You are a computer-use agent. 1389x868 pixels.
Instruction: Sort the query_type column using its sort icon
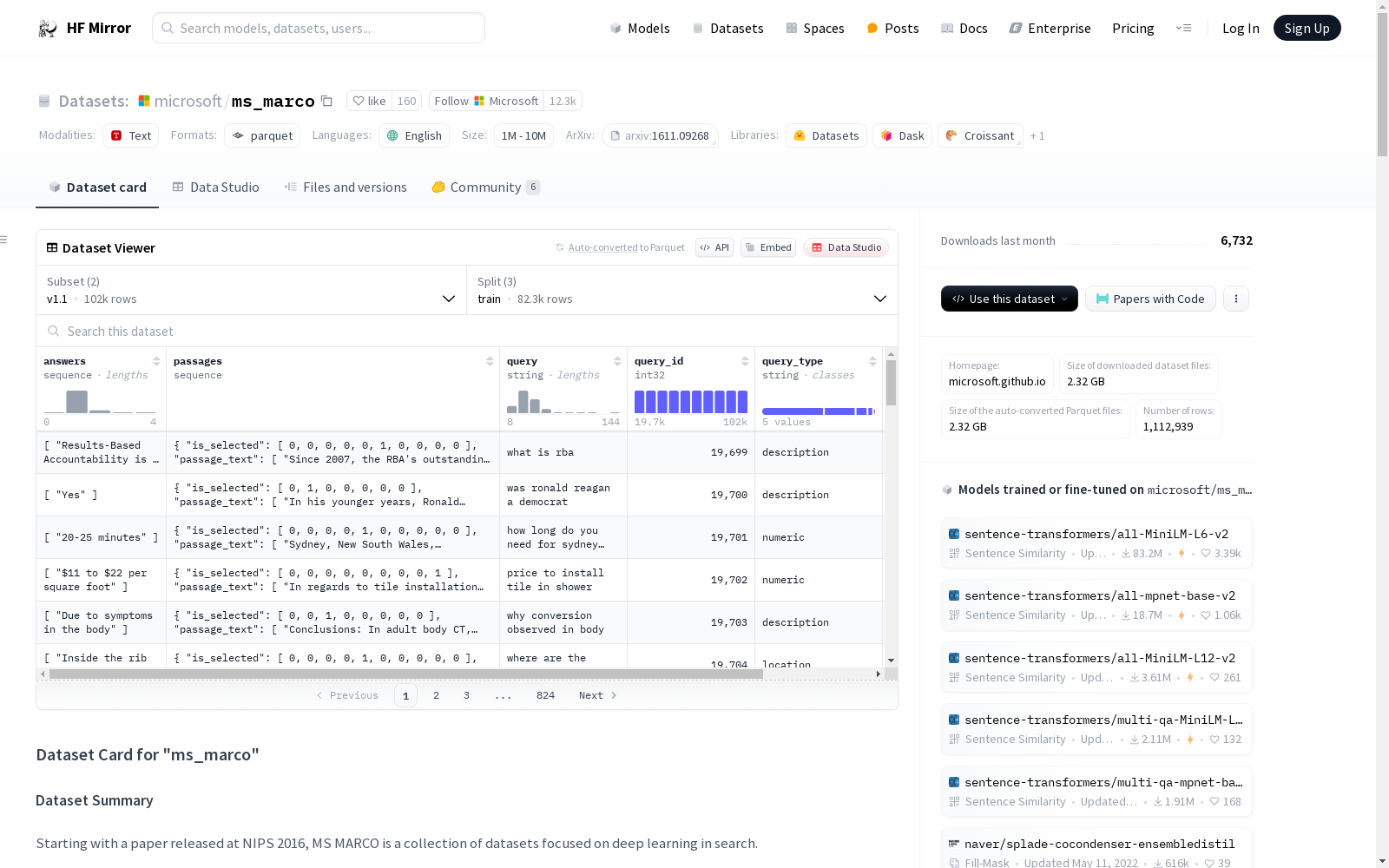click(872, 361)
